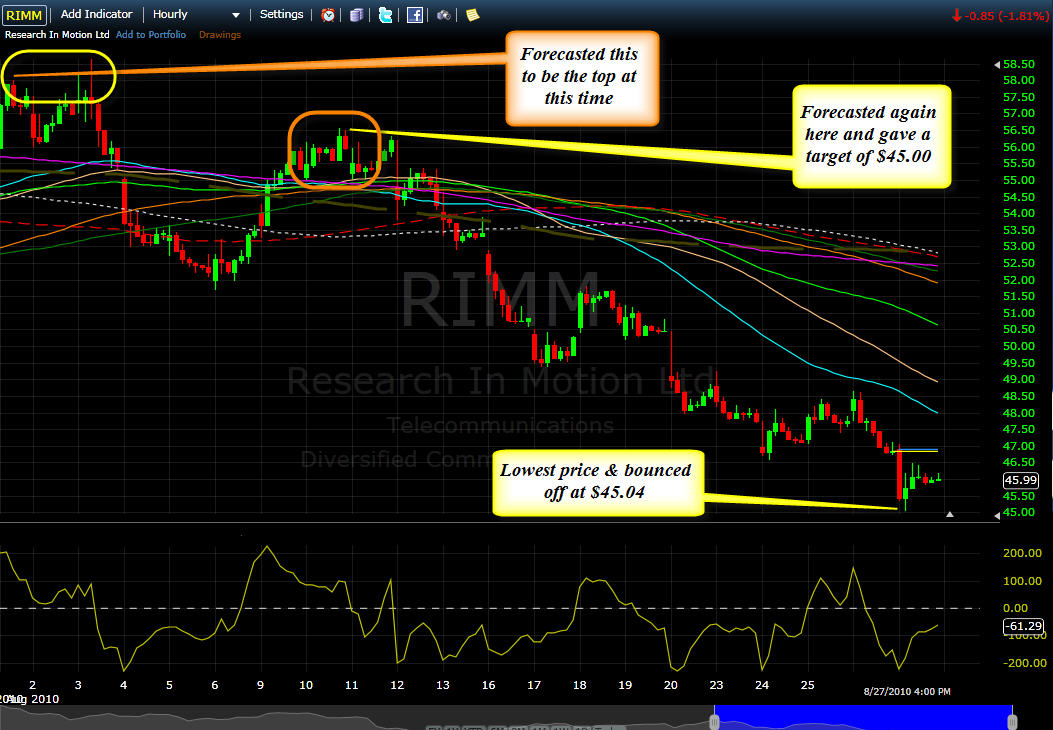Expand the dropdown arrow next to Hourly
This screenshot has width=1053, height=730.
[236, 15]
